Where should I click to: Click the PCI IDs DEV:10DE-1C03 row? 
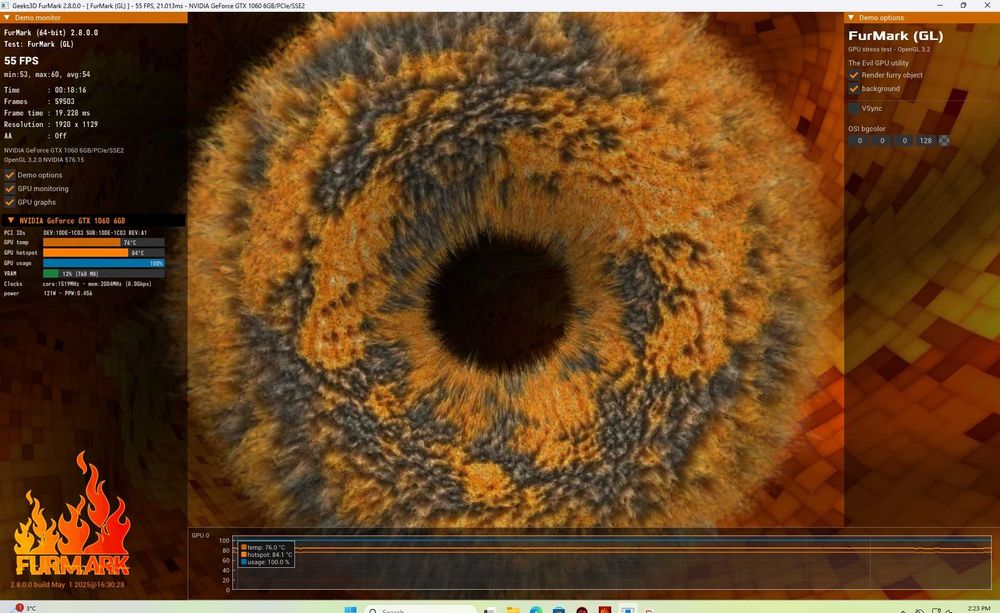pyautogui.click(x=75, y=233)
